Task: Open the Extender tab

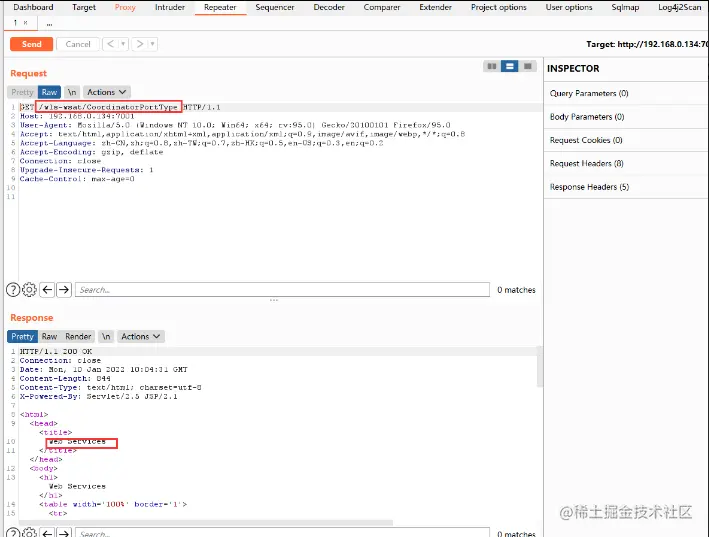Action: click(435, 7)
